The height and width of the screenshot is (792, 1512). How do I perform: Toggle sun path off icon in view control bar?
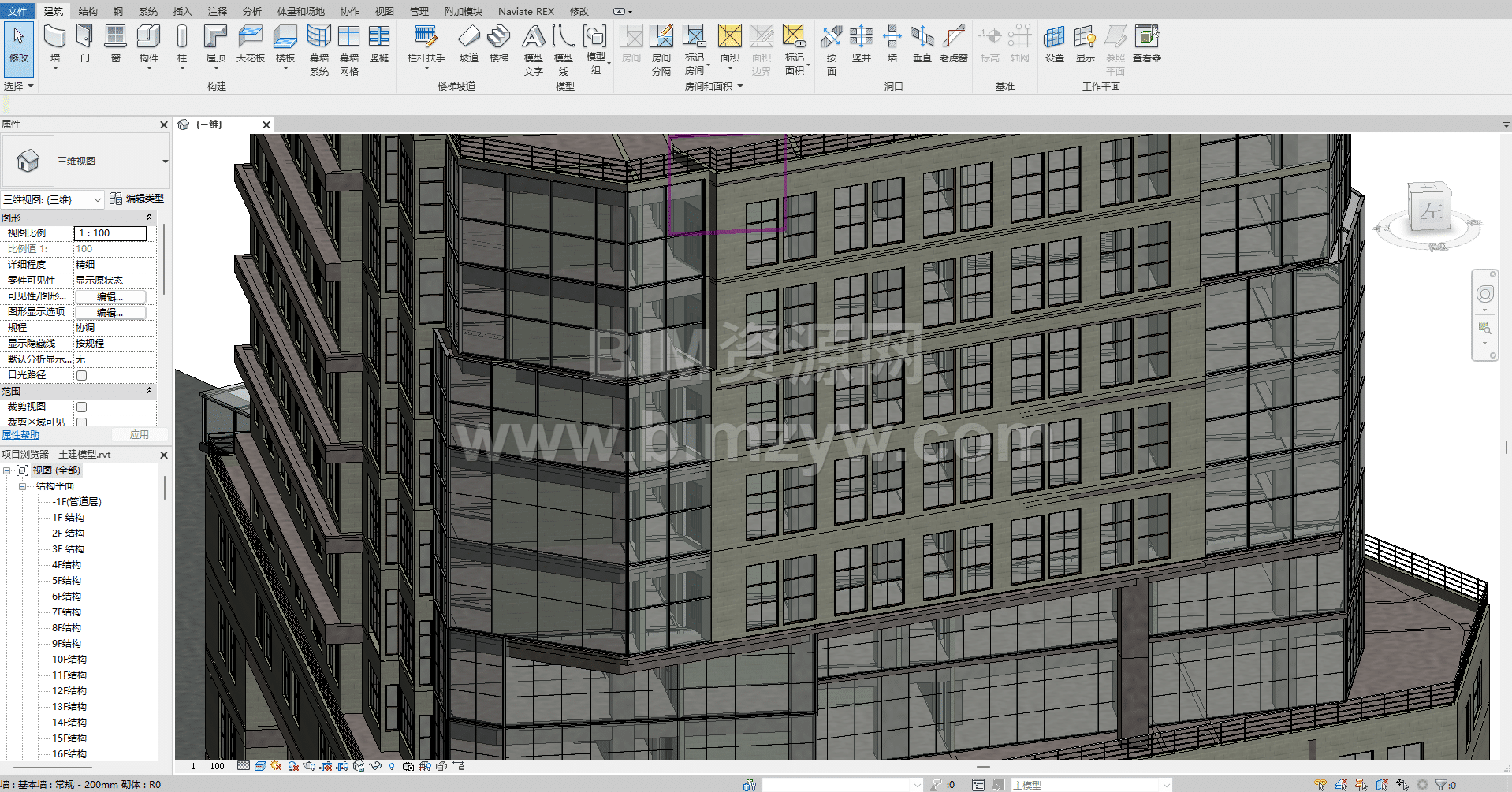click(276, 765)
